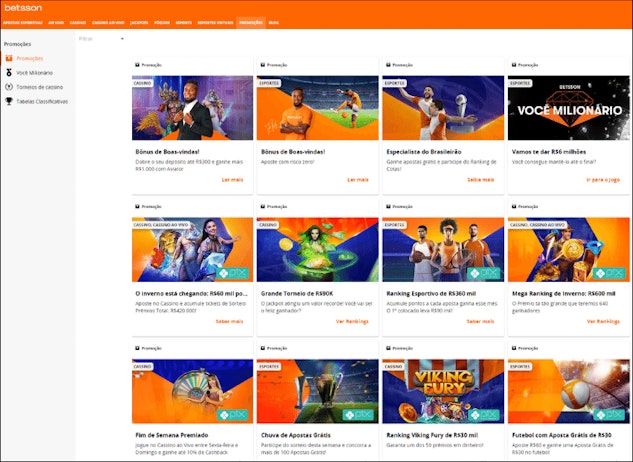Open the sports welcome bonus football banner

(x=318, y=108)
